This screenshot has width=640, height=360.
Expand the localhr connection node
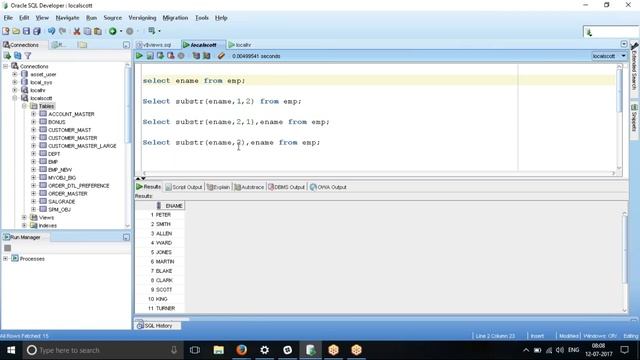coord(15,90)
